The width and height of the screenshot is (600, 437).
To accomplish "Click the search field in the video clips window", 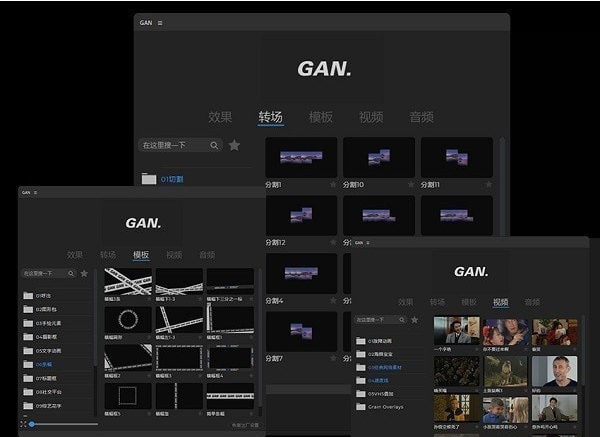I will (x=380, y=320).
